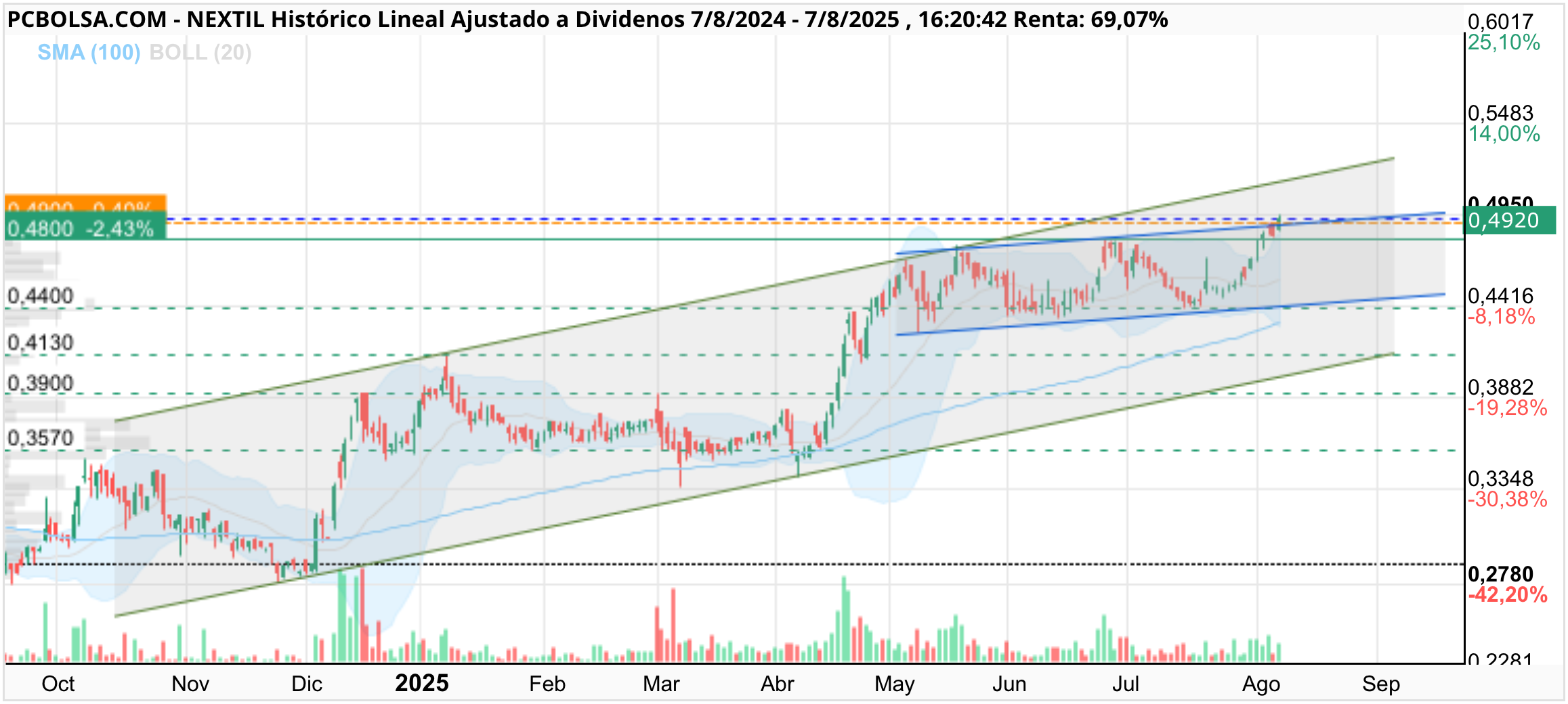Click the 2025 year label
1568x704 pixels.
pyautogui.click(x=422, y=683)
